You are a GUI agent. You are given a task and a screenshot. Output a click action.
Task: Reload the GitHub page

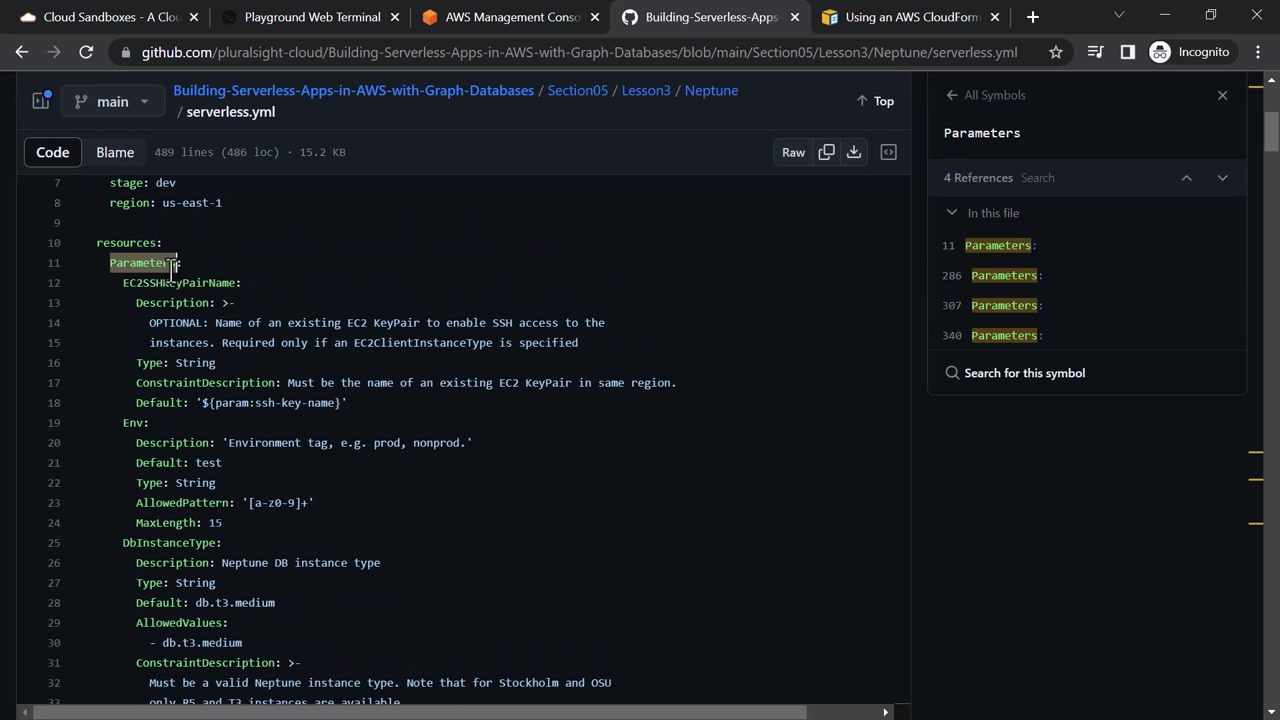tap(86, 52)
